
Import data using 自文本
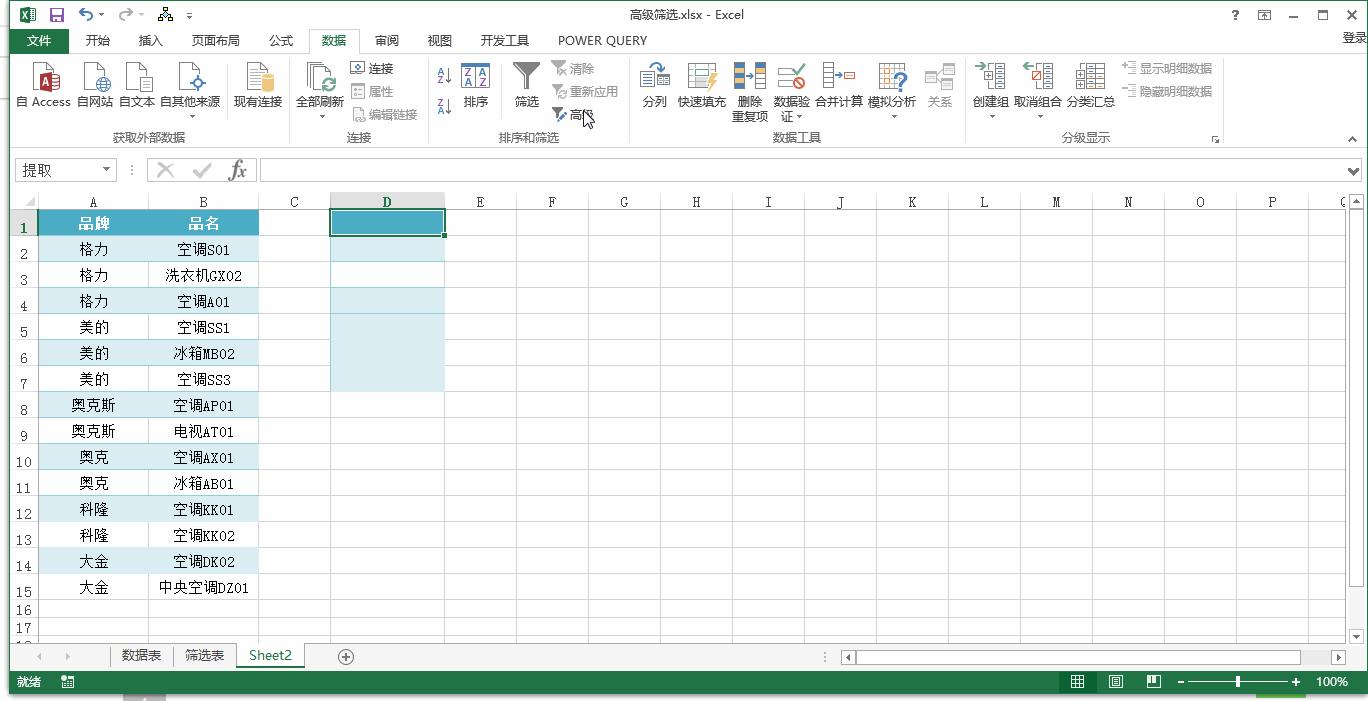137,86
